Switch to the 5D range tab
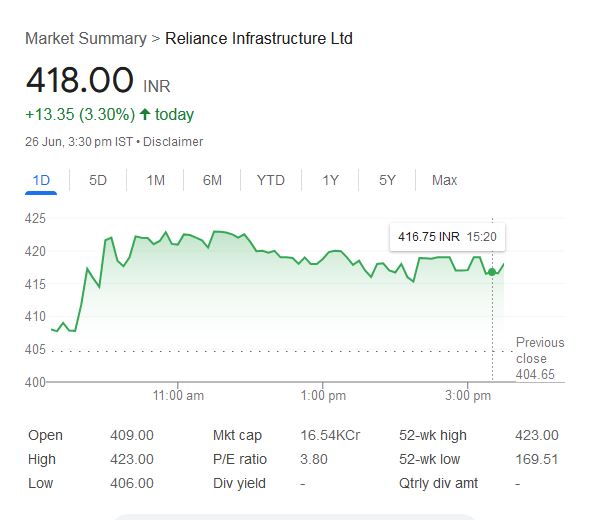Image resolution: width=611 pixels, height=520 pixels. [x=98, y=180]
